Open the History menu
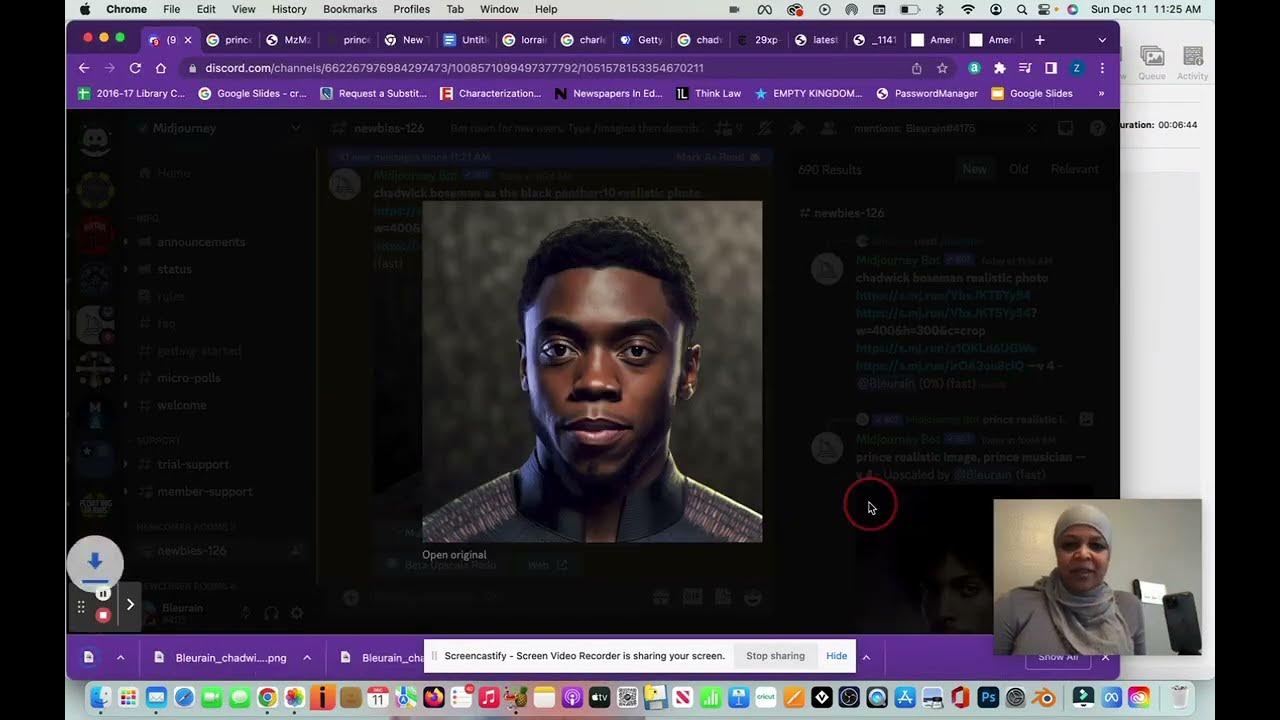The image size is (1280, 720). (289, 9)
